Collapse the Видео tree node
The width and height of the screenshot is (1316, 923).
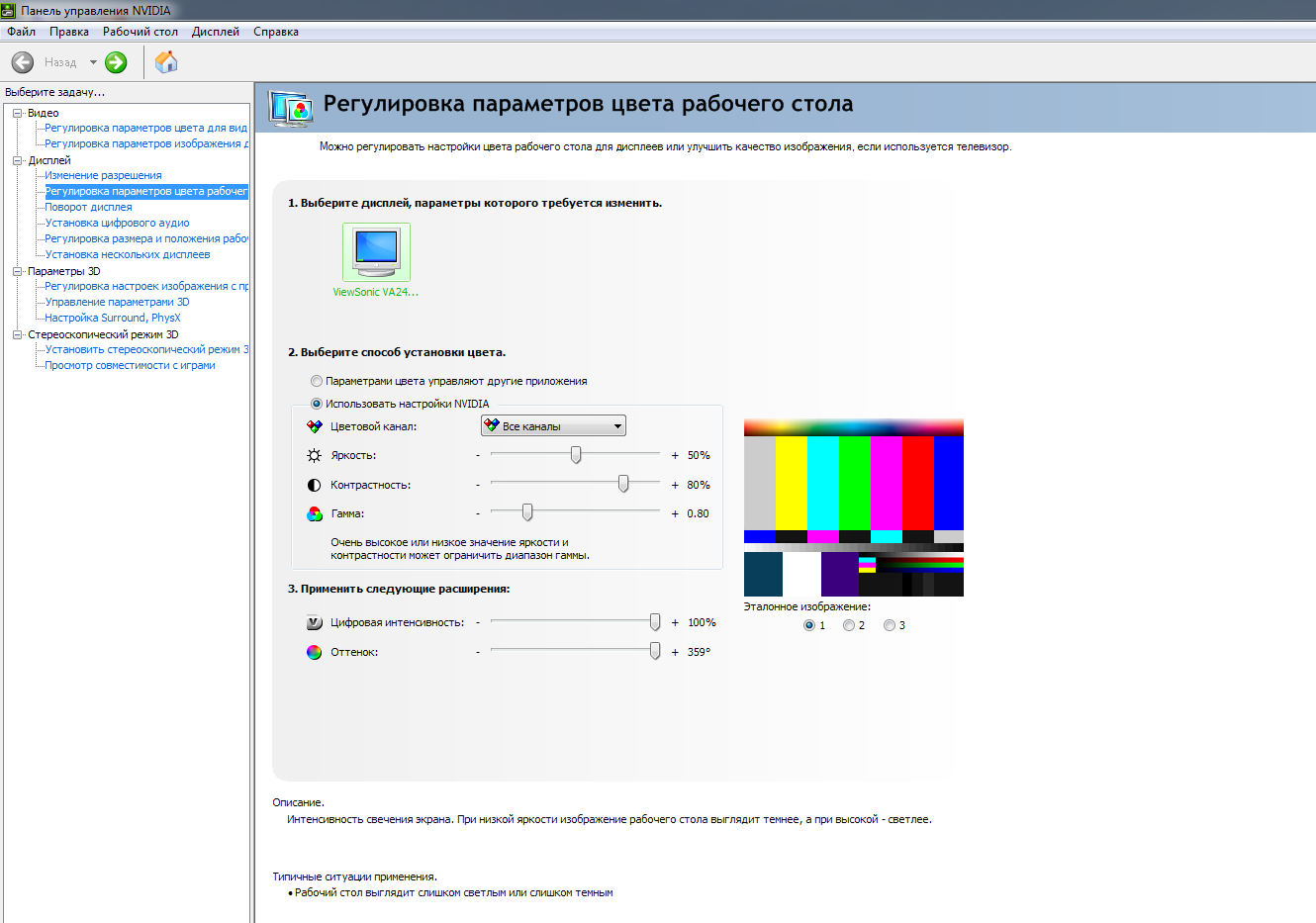pyautogui.click(x=17, y=113)
